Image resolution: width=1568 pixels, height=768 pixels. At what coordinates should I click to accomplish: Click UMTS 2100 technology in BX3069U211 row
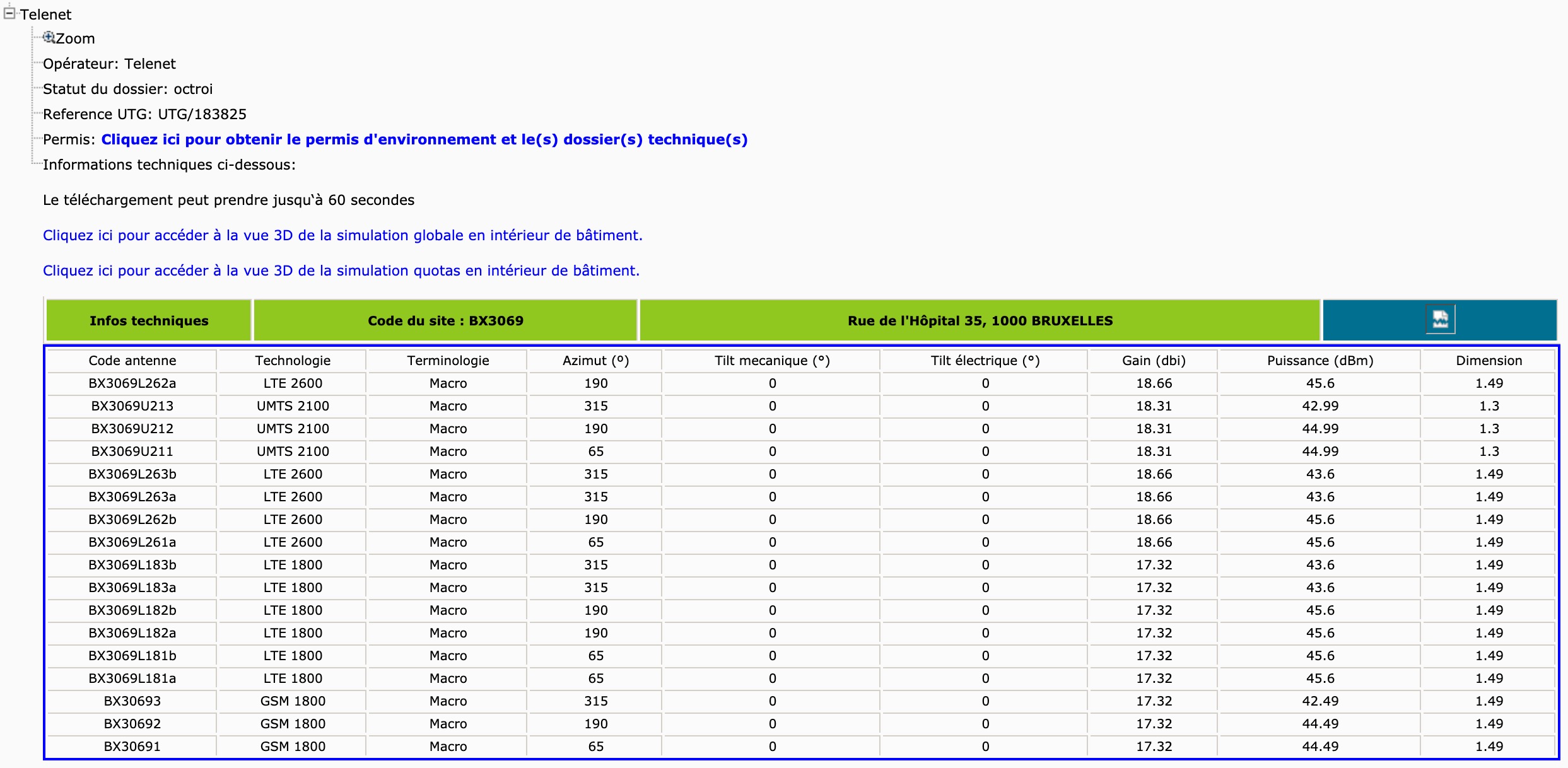click(x=293, y=451)
